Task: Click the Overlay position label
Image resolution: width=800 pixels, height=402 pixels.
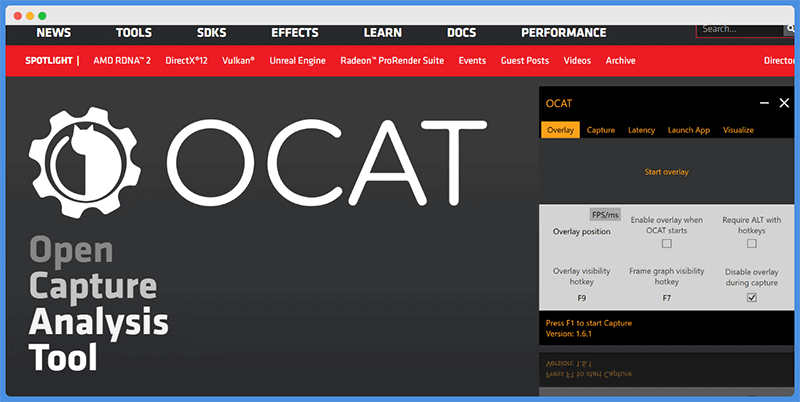Action: 582,232
